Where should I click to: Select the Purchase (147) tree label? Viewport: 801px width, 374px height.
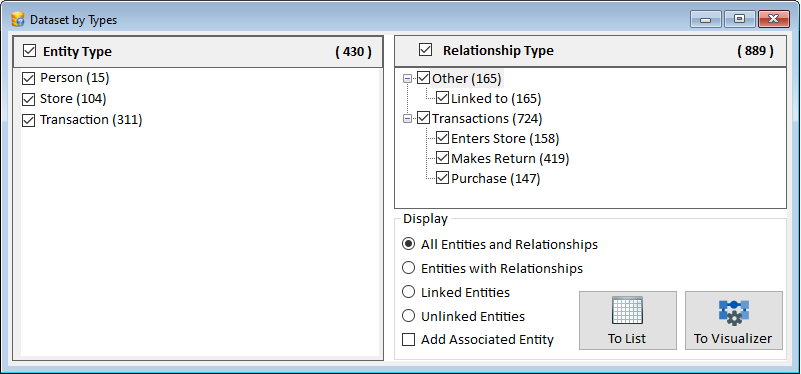click(x=496, y=178)
